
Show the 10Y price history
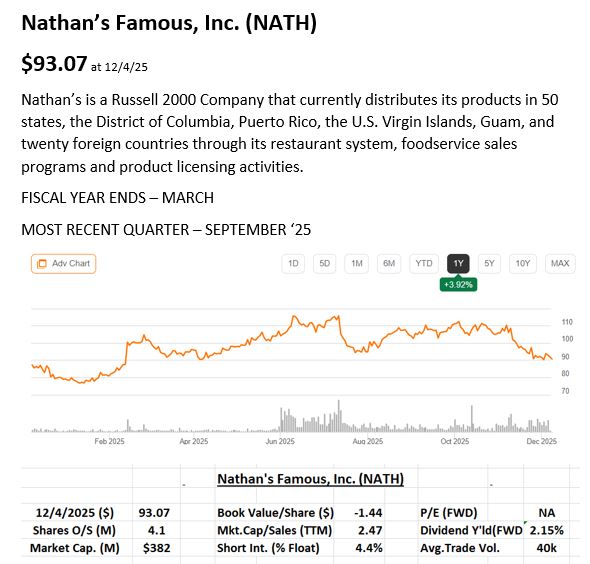point(523,263)
